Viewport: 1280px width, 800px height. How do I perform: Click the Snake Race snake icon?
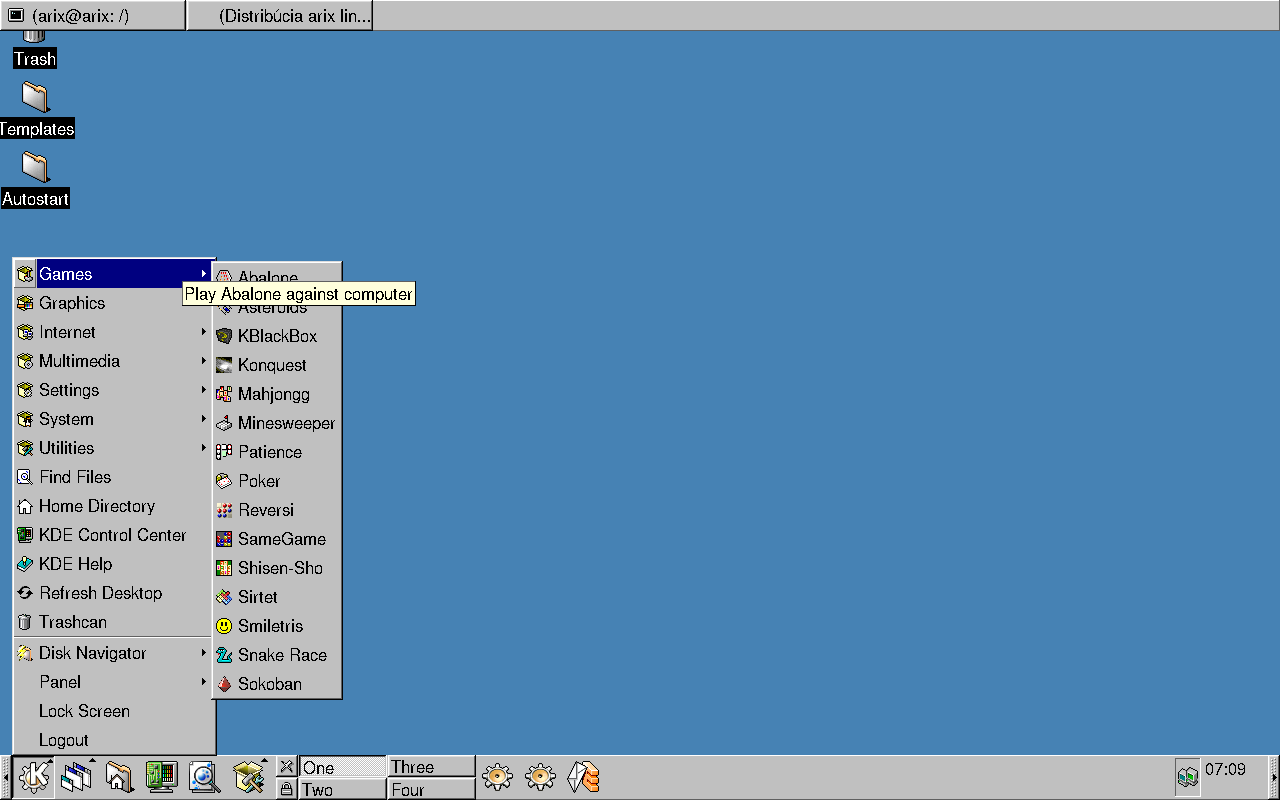[224, 655]
